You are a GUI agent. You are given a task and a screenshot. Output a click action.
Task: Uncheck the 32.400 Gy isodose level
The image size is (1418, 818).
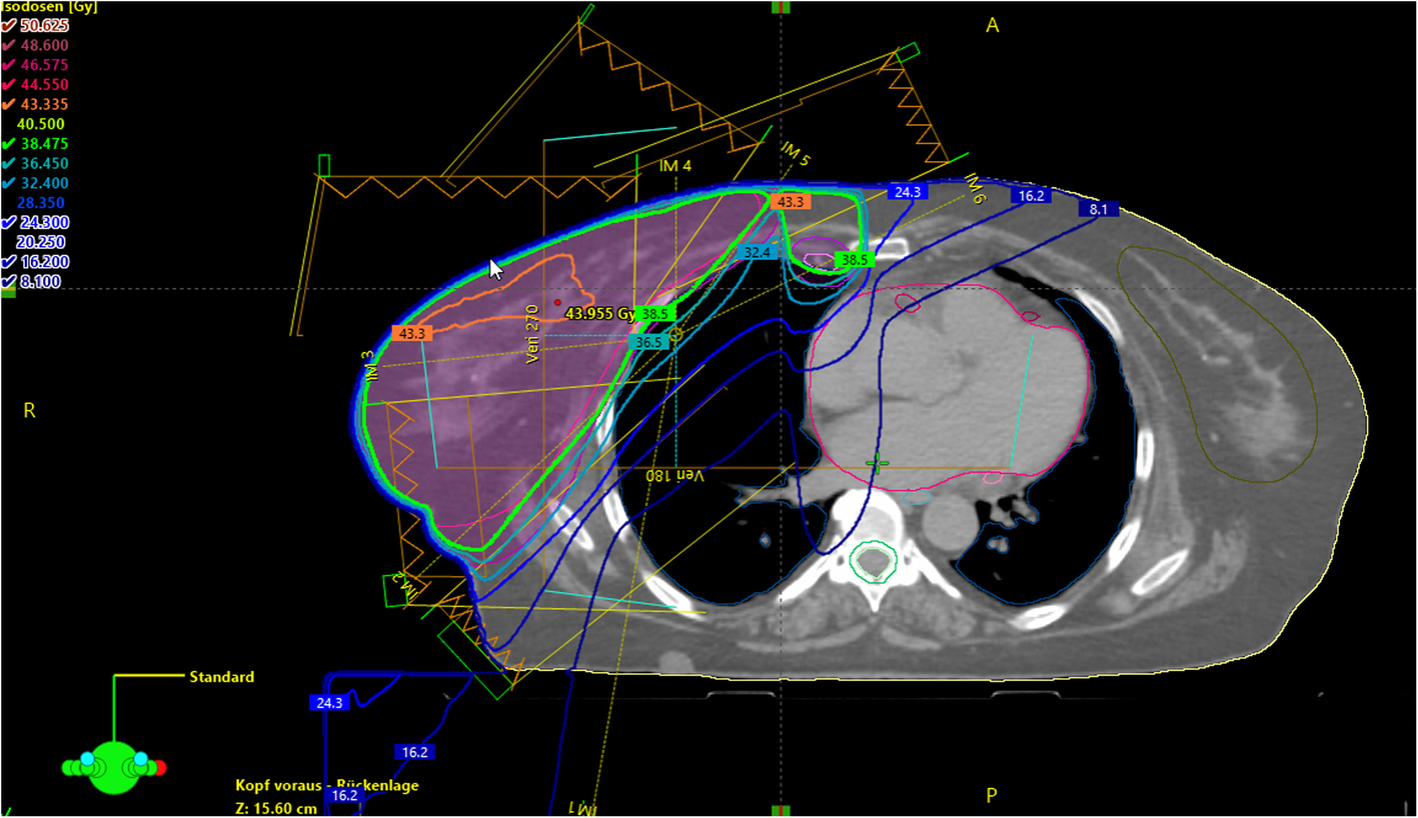(x=9, y=183)
